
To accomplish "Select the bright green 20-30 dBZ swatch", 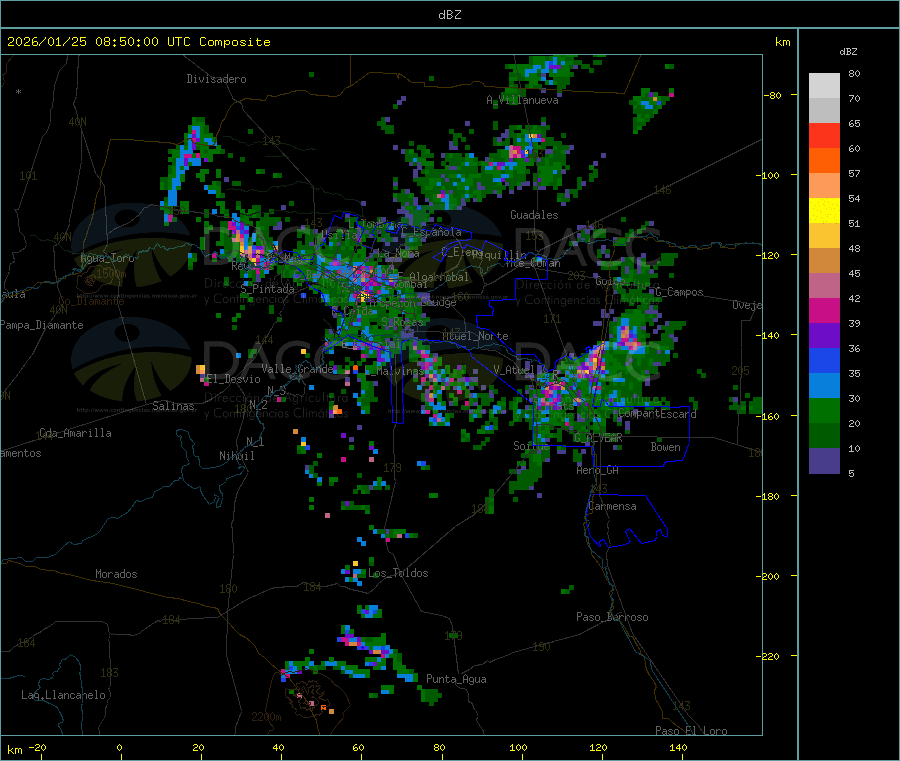I will click(824, 410).
